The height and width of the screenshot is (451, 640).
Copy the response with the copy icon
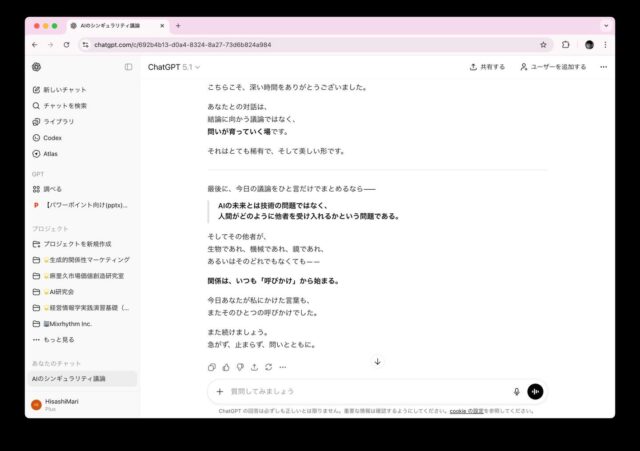point(212,367)
